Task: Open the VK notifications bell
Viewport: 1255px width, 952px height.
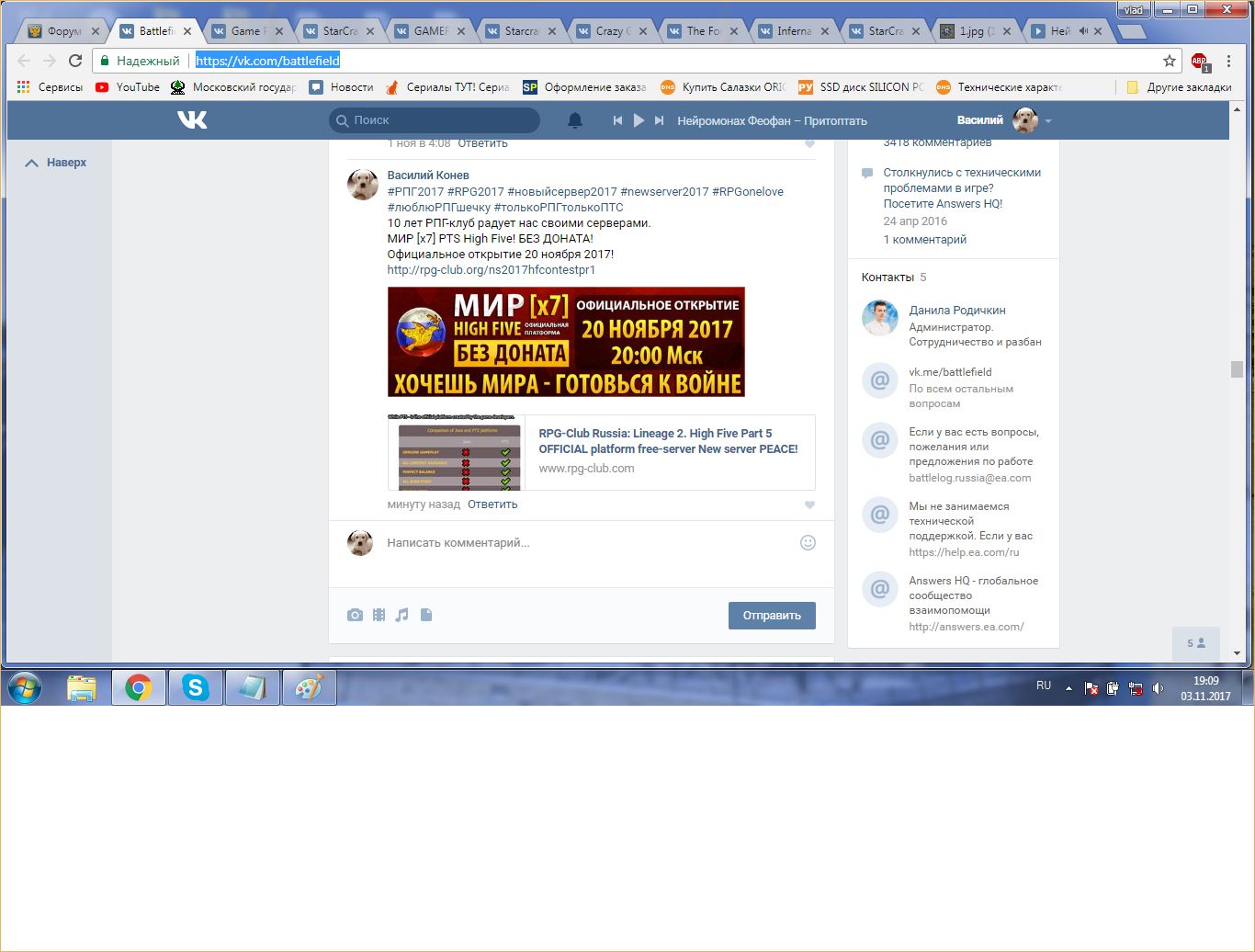Action: pyautogui.click(x=575, y=120)
